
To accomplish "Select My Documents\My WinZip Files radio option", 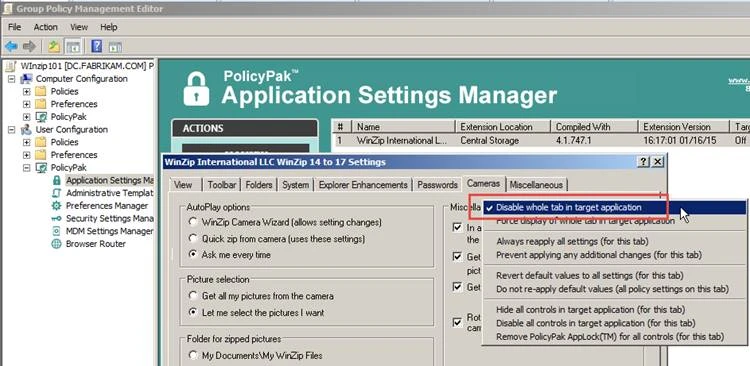I will (x=193, y=355).
